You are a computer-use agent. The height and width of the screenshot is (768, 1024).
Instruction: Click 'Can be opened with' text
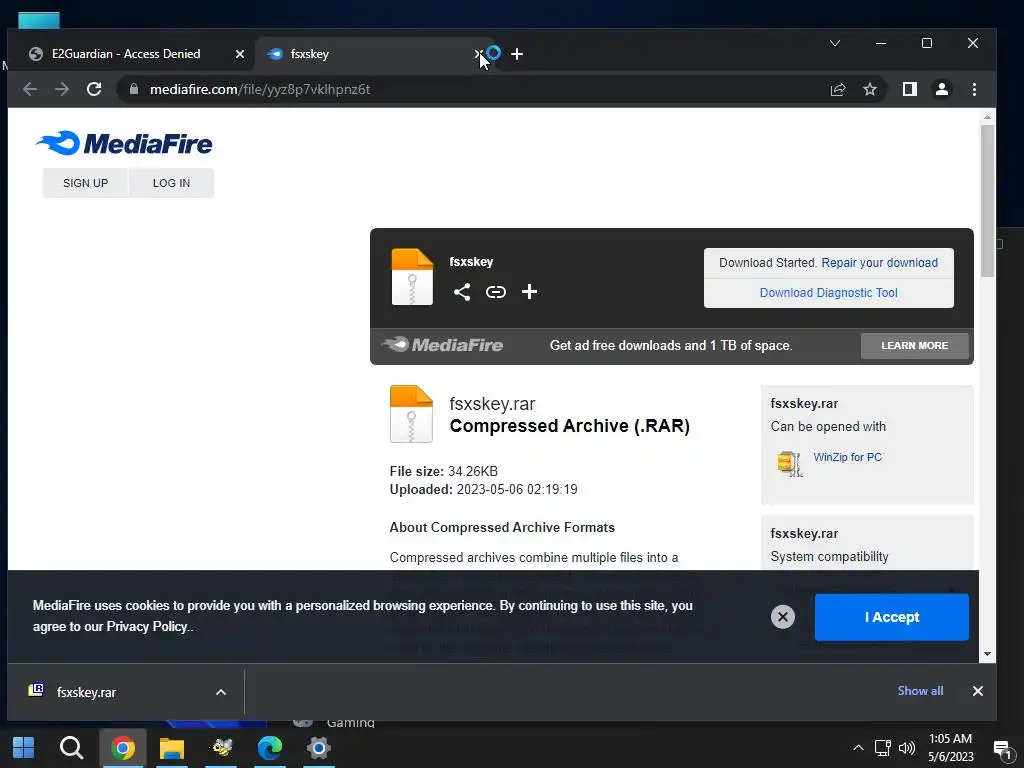tap(828, 426)
